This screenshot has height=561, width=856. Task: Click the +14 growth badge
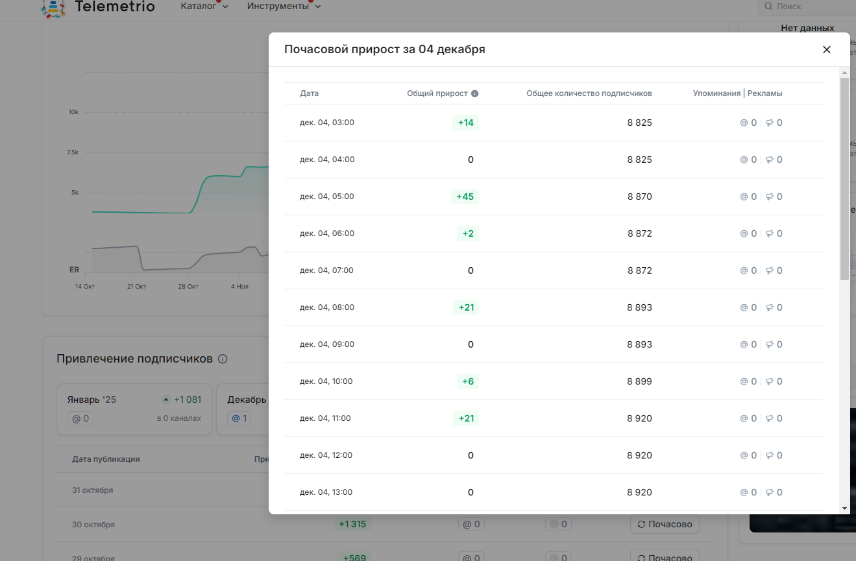pyautogui.click(x=466, y=123)
